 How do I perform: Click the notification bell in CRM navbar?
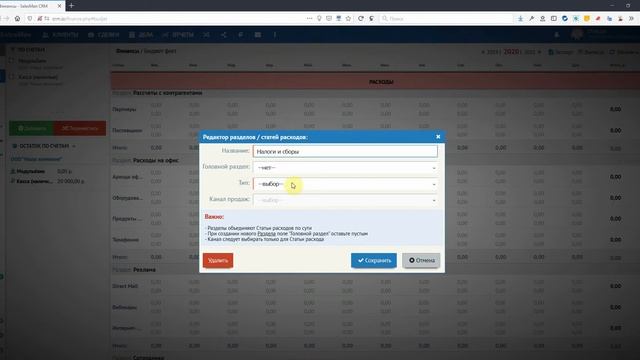pos(556,35)
